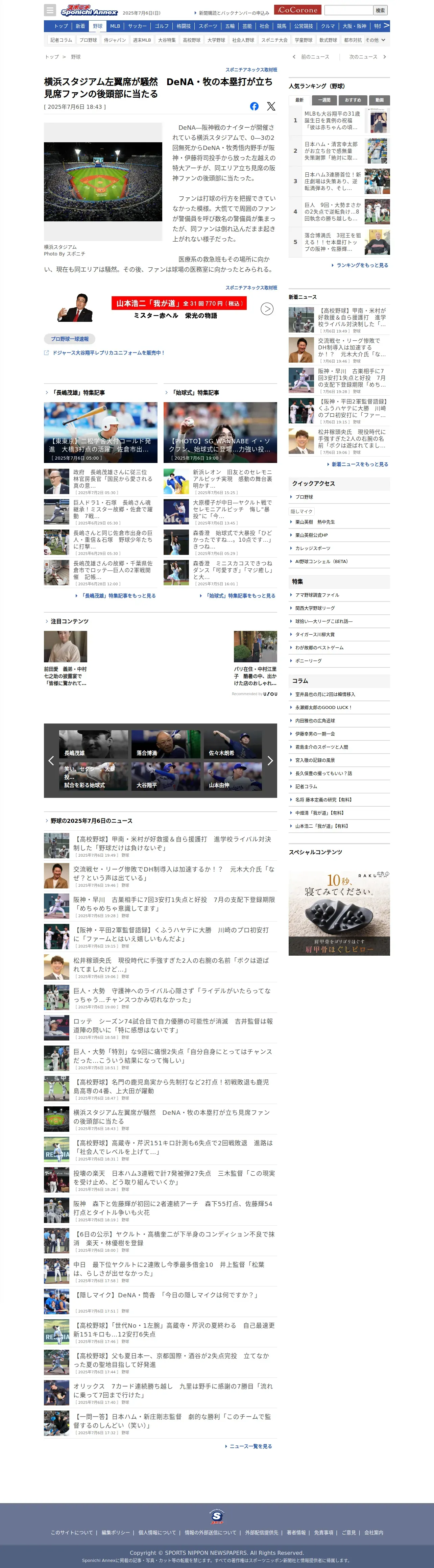
Task: Open 次のニュース next arrow link
Action: [x=367, y=57]
